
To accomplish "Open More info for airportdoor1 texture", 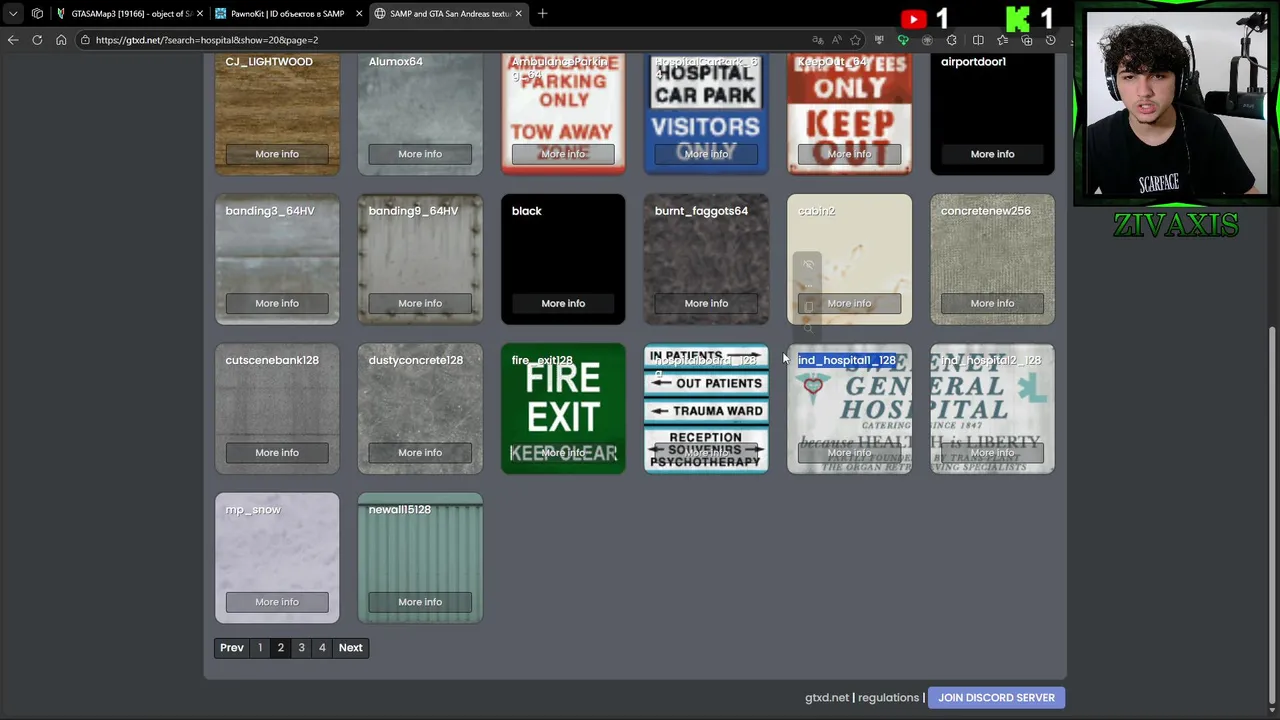I will (992, 154).
